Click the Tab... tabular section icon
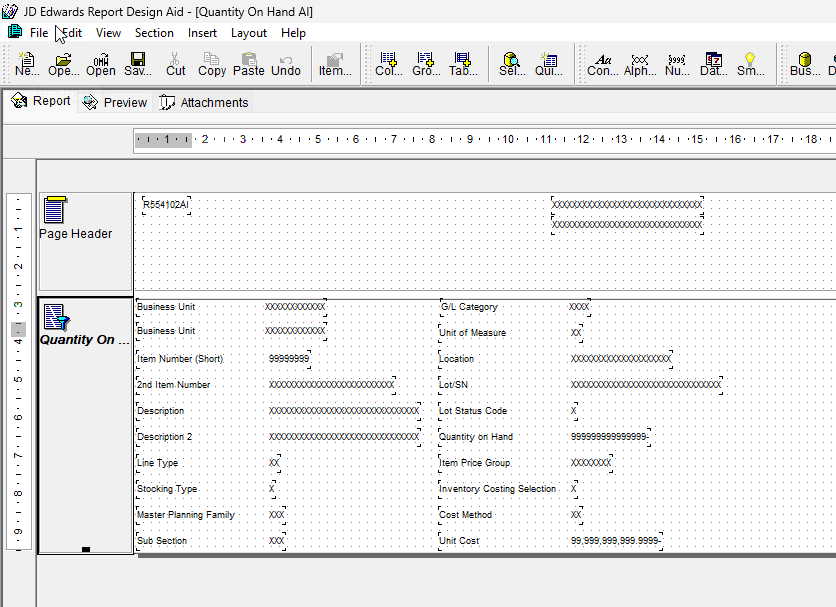The image size is (836, 607). pyautogui.click(x=463, y=63)
